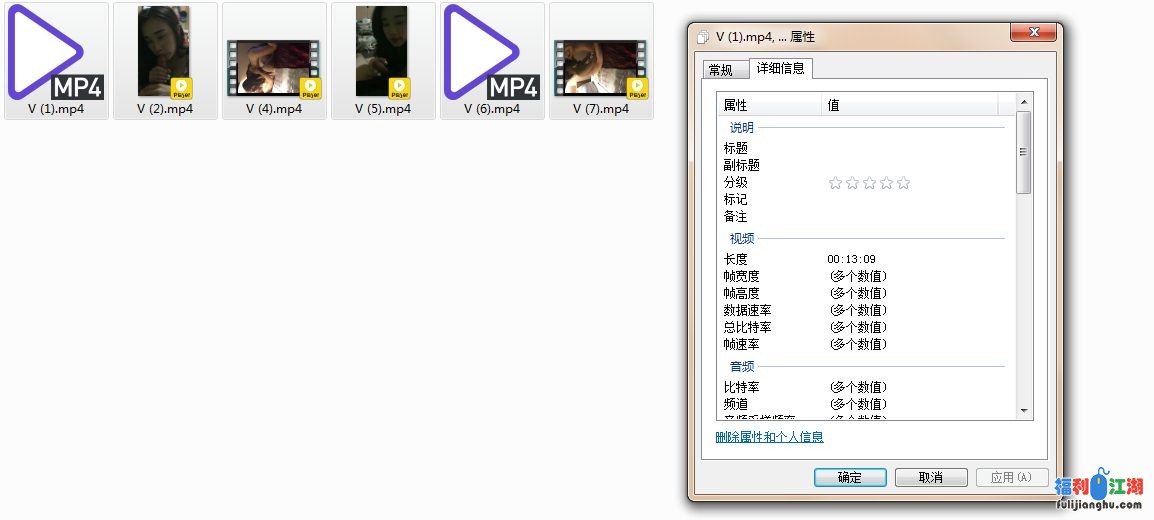The width and height of the screenshot is (1154, 520).
Task: Click the properties dialog title bar icon
Action: [x=703, y=37]
